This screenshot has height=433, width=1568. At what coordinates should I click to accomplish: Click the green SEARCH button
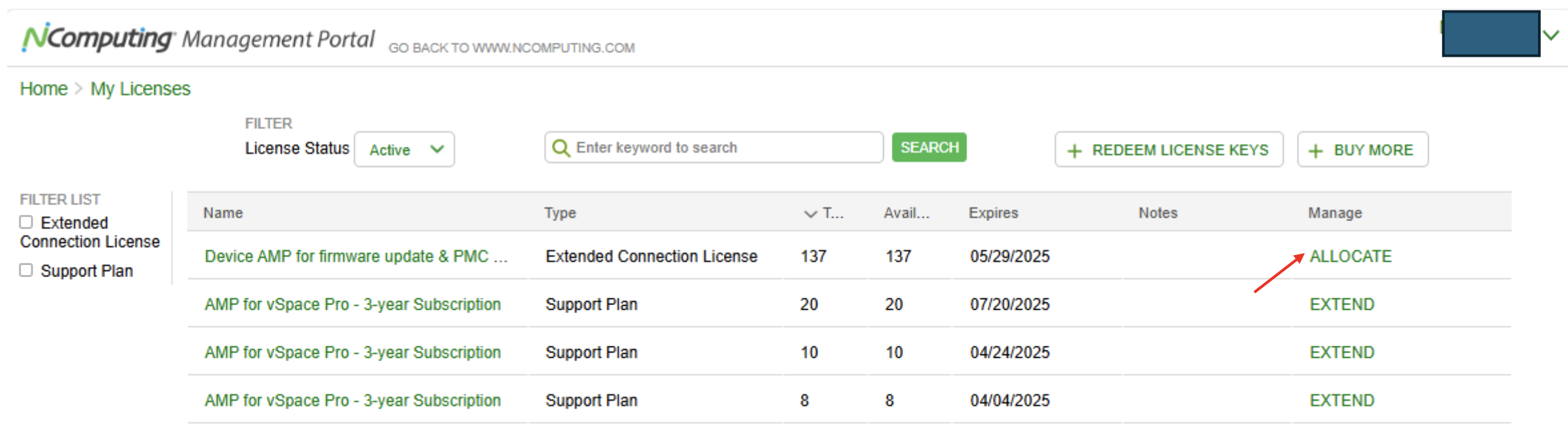click(x=929, y=147)
